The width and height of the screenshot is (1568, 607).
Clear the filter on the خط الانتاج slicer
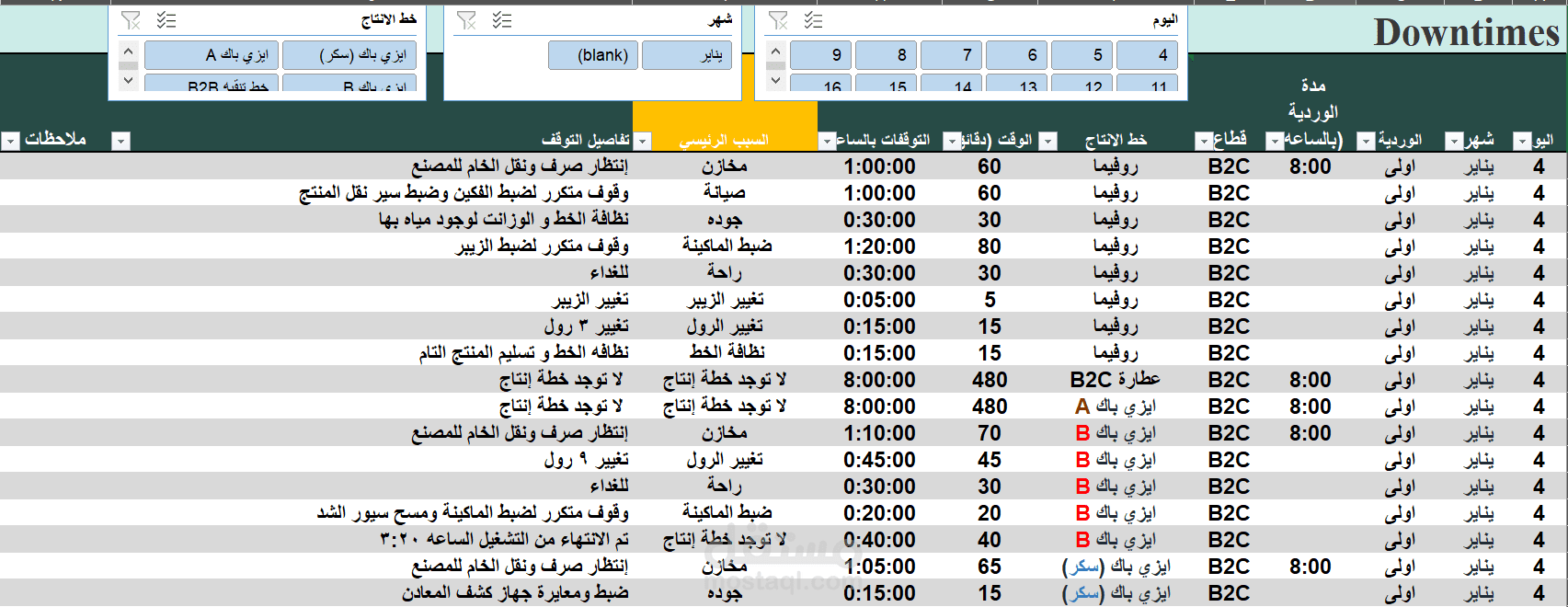pyautogui.click(x=132, y=20)
